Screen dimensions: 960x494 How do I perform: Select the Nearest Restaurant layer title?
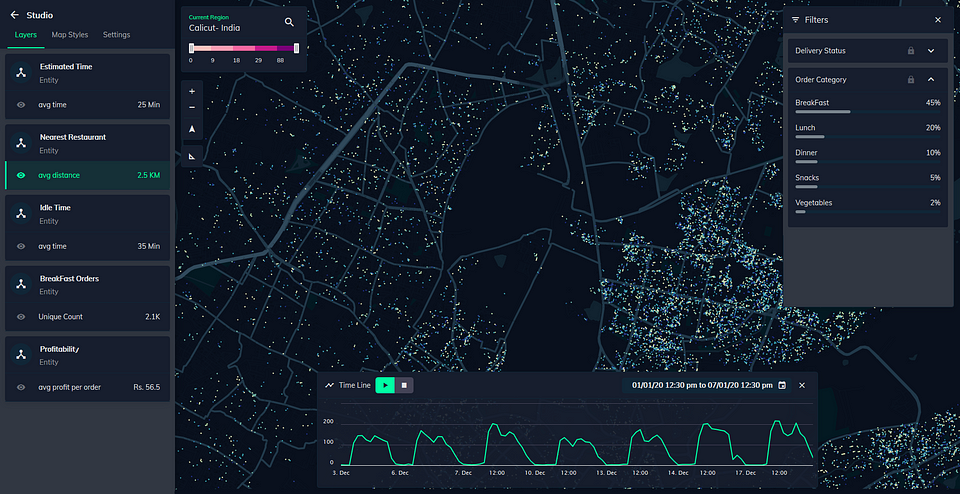(73, 137)
